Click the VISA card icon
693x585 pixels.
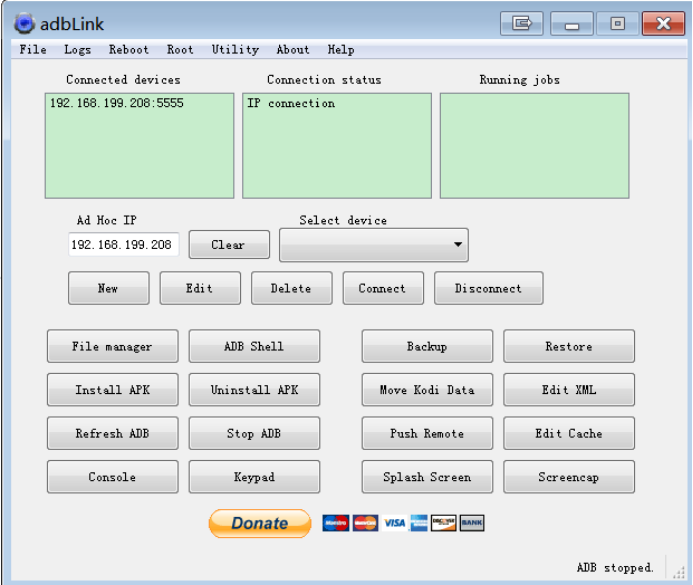393,523
